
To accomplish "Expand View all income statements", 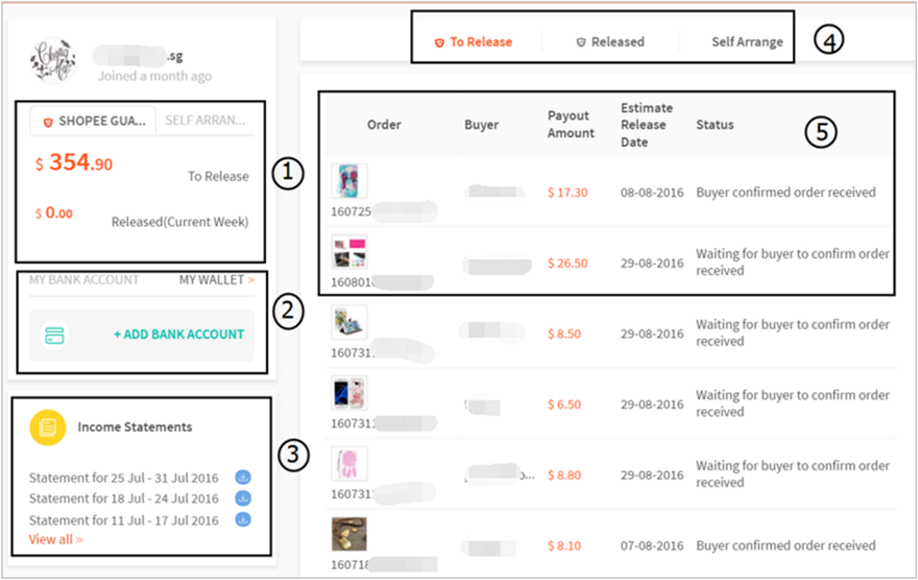I will pos(56,540).
